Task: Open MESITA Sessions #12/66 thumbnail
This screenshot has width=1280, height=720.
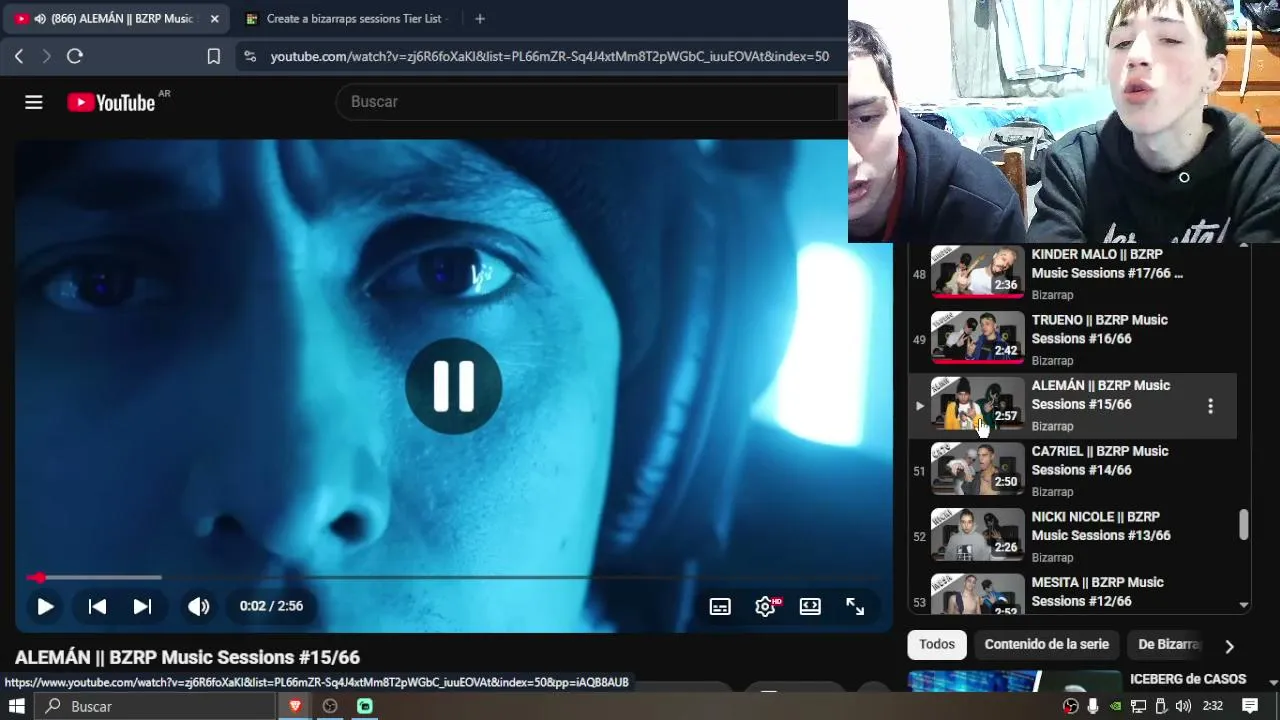Action: click(x=978, y=594)
